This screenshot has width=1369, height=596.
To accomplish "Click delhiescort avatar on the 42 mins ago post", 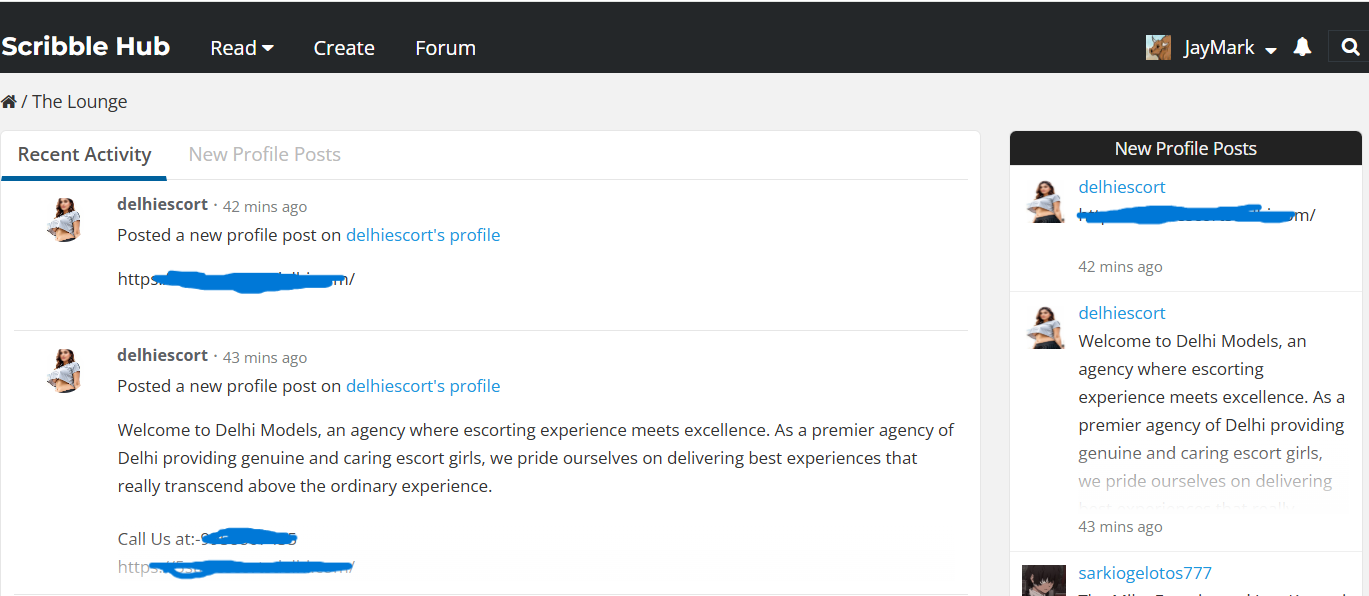I will point(64,219).
